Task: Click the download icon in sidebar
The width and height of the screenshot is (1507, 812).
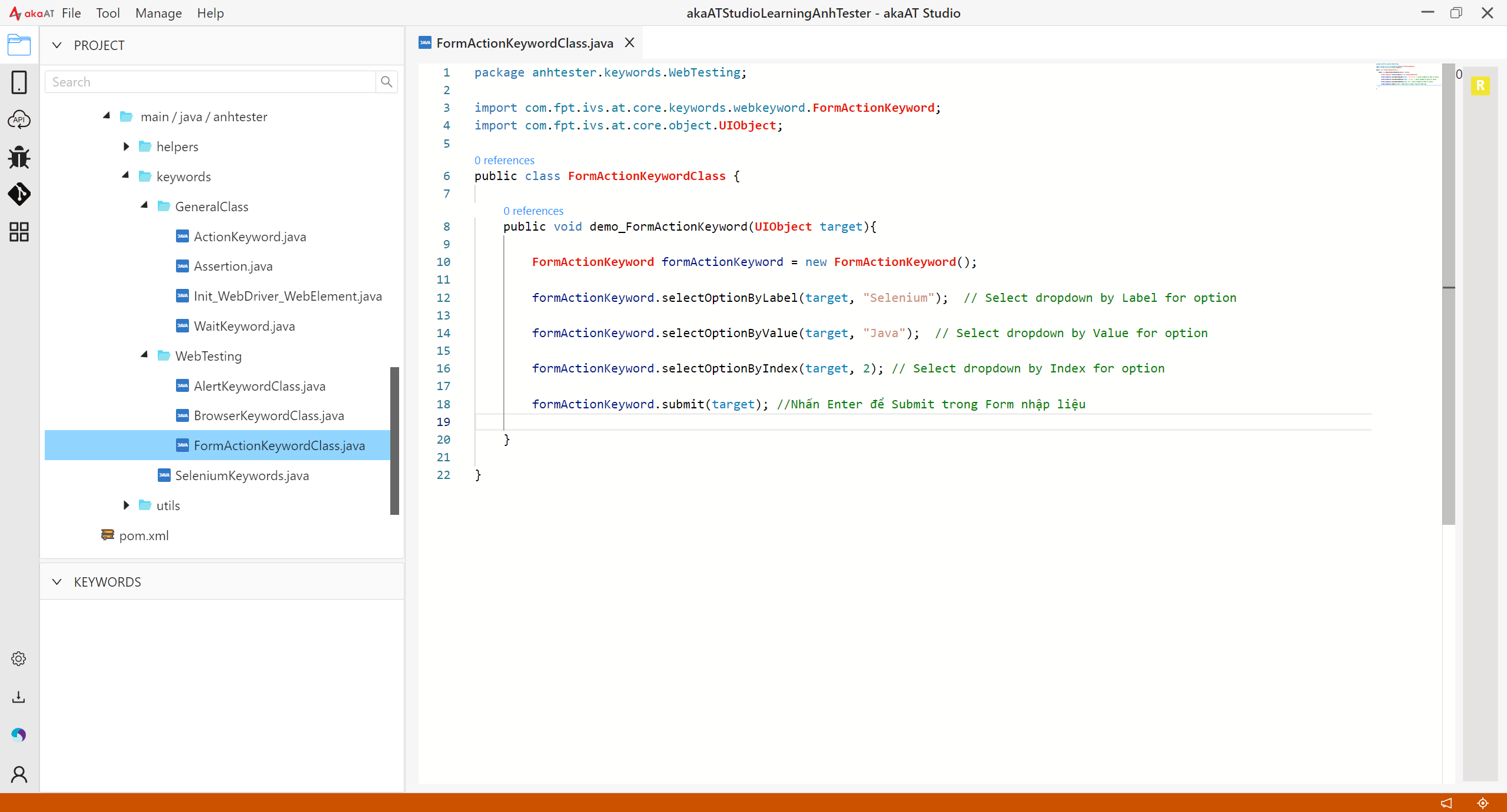Action: pyautogui.click(x=19, y=697)
